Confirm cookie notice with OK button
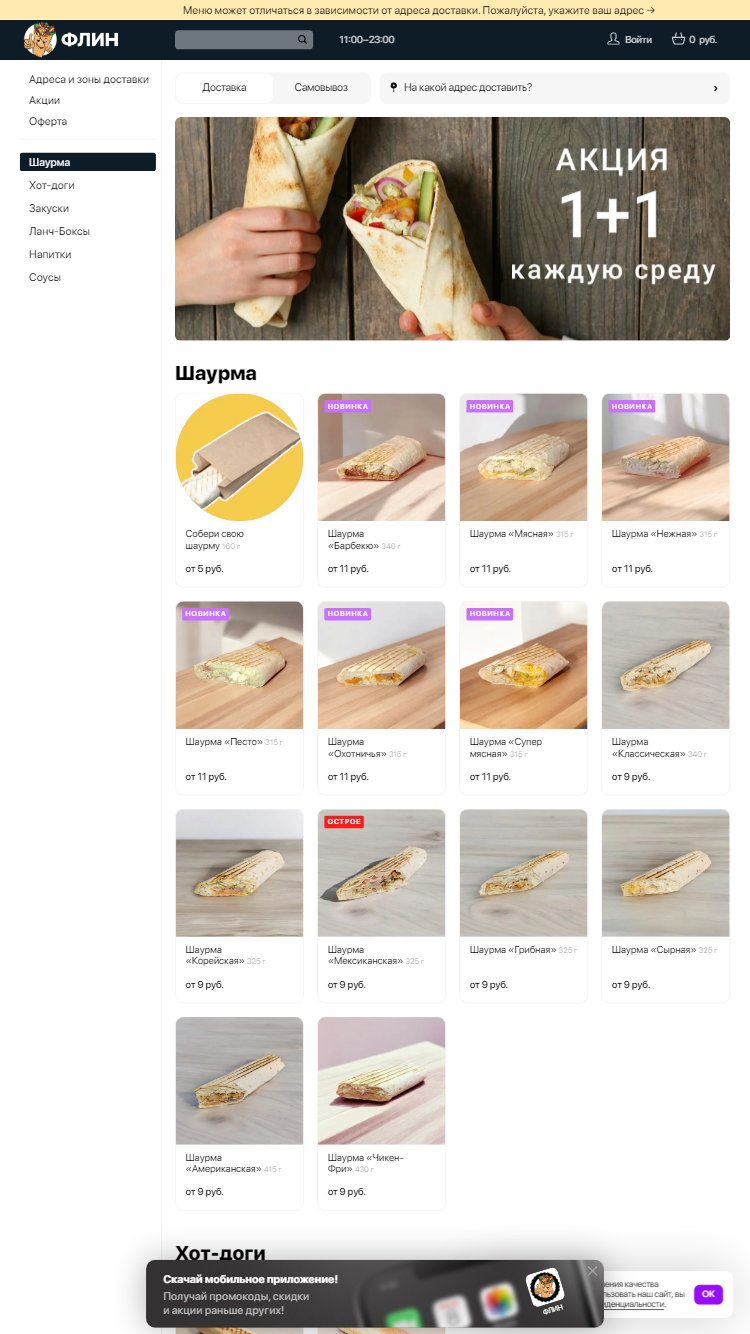The height and width of the screenshot is (1334, 750). pyautogui.click(x=708, y=1294)
